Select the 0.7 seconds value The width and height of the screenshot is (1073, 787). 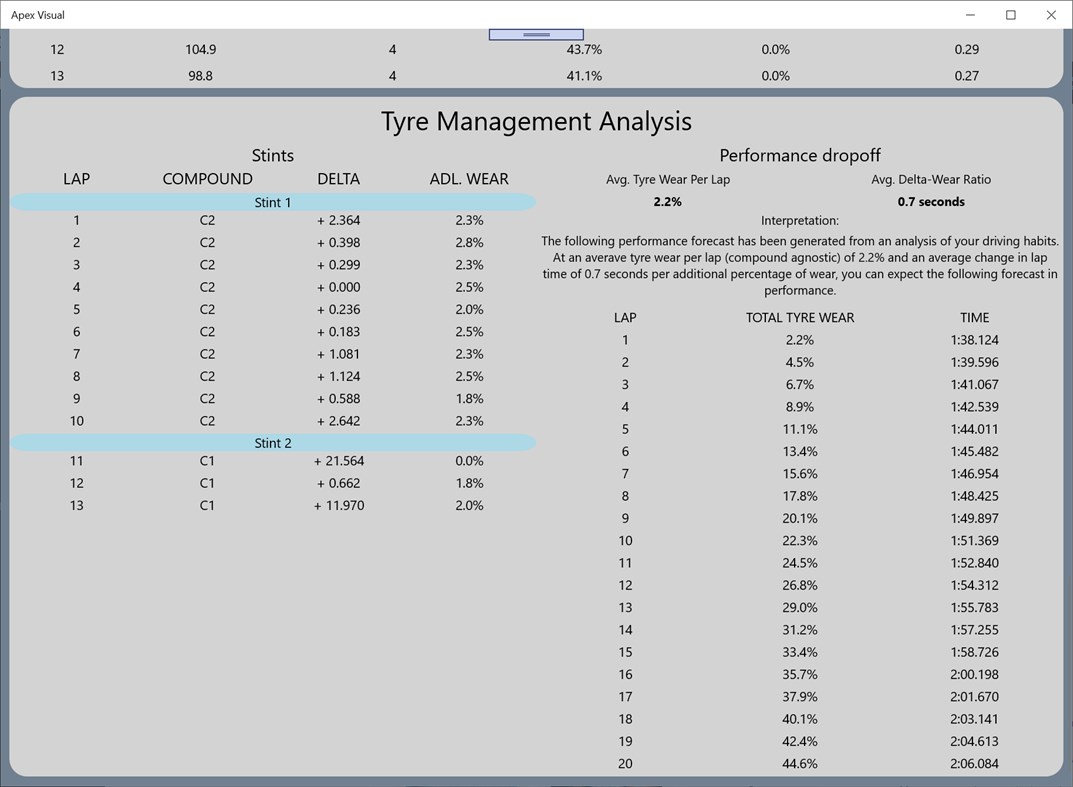point(931,202)
